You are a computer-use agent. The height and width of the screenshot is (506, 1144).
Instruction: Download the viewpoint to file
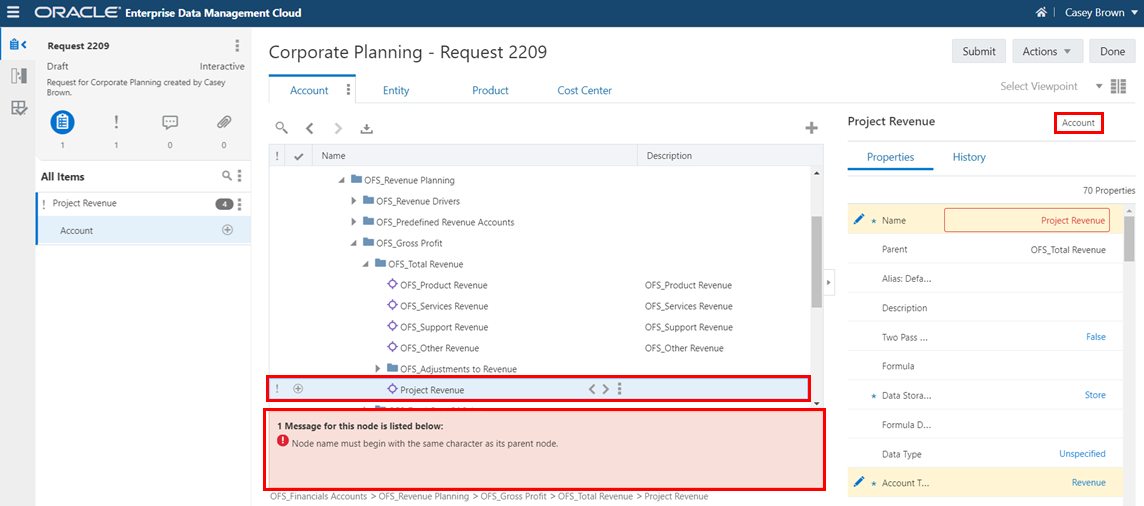367,128
